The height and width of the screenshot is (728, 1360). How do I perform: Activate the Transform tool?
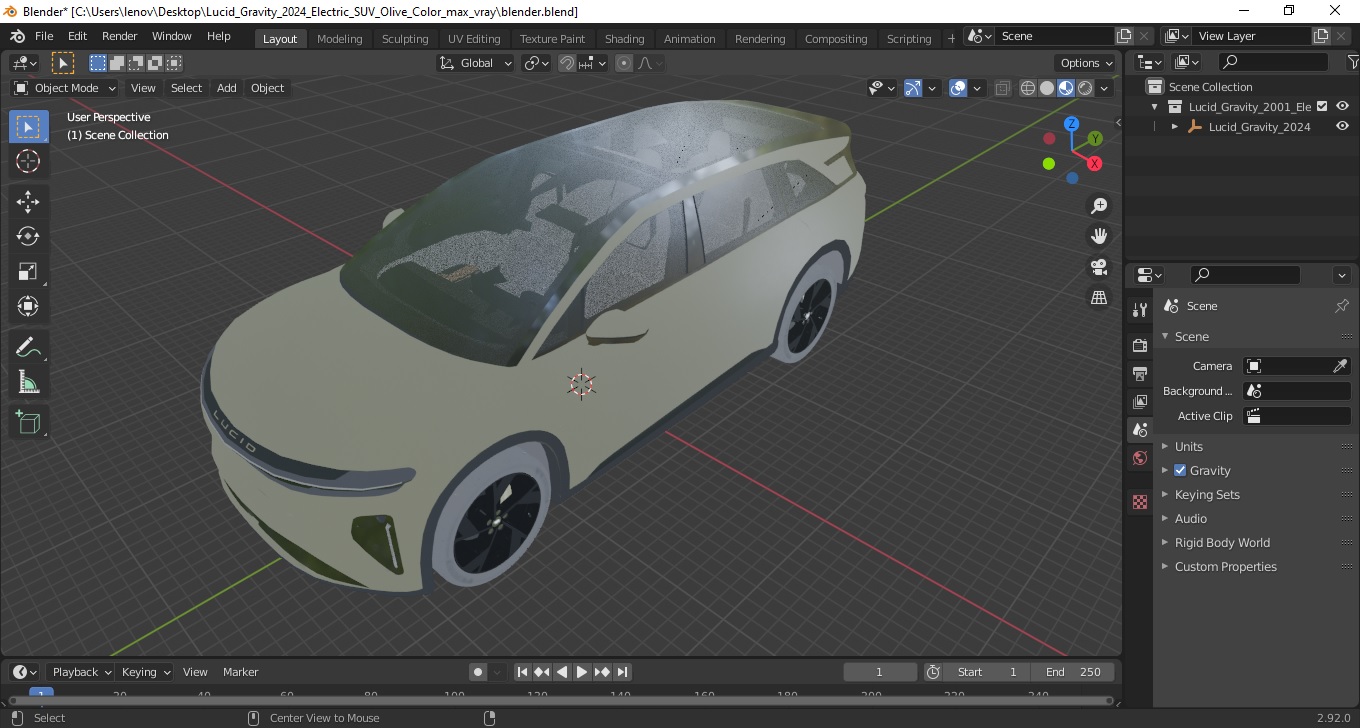(x=28, y=306)
